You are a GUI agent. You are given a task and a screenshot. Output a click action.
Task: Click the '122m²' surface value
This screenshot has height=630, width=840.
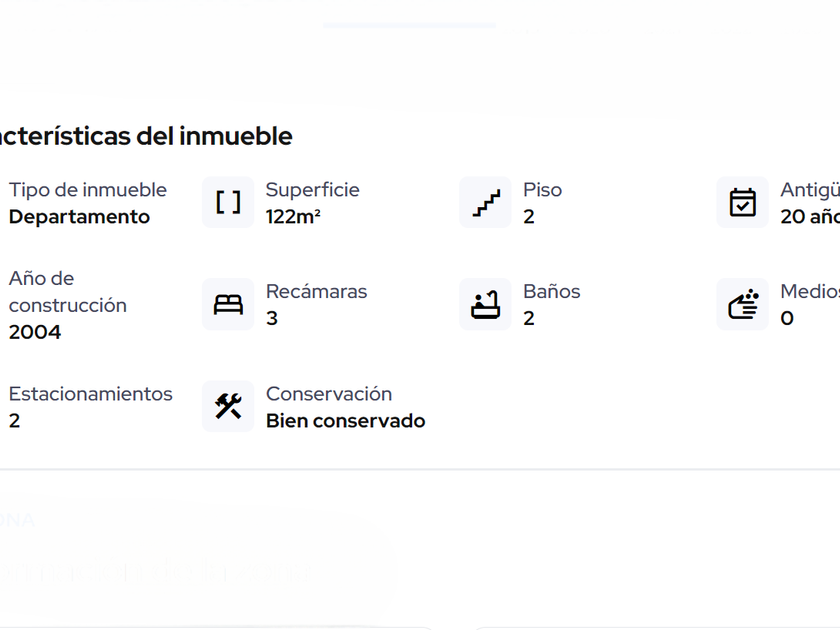pos(293,217)
